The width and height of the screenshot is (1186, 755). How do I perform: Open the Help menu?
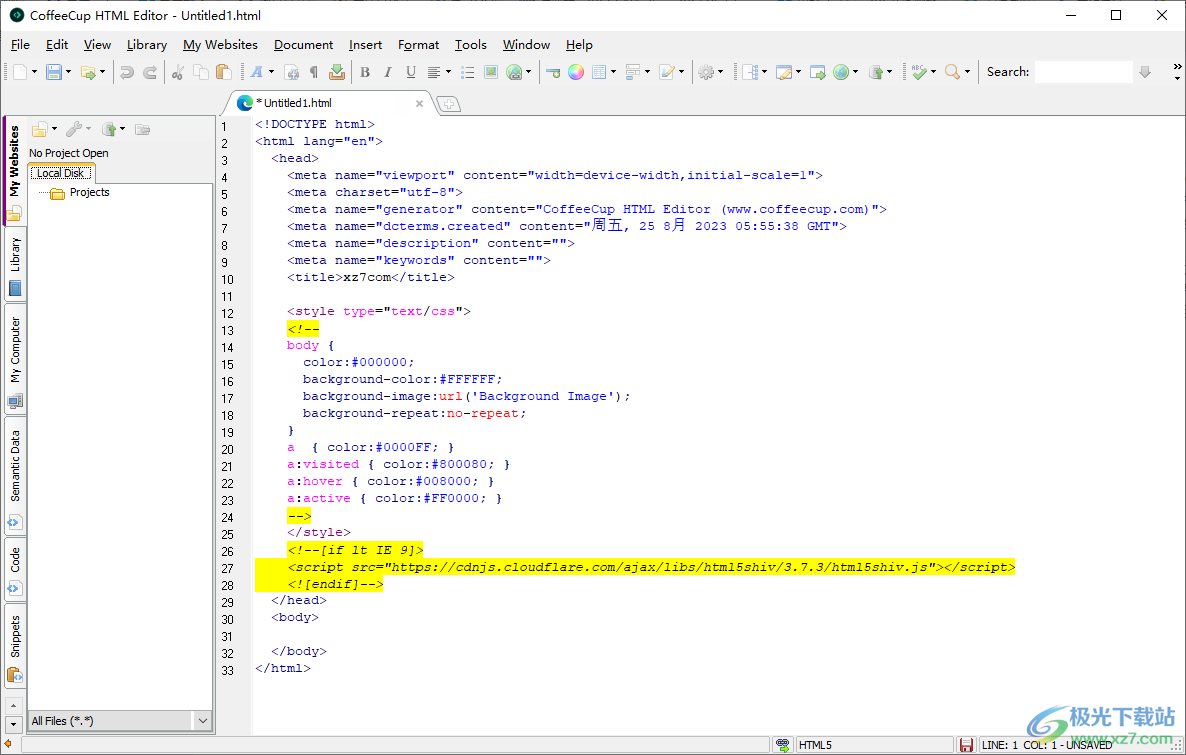point(579,45)
